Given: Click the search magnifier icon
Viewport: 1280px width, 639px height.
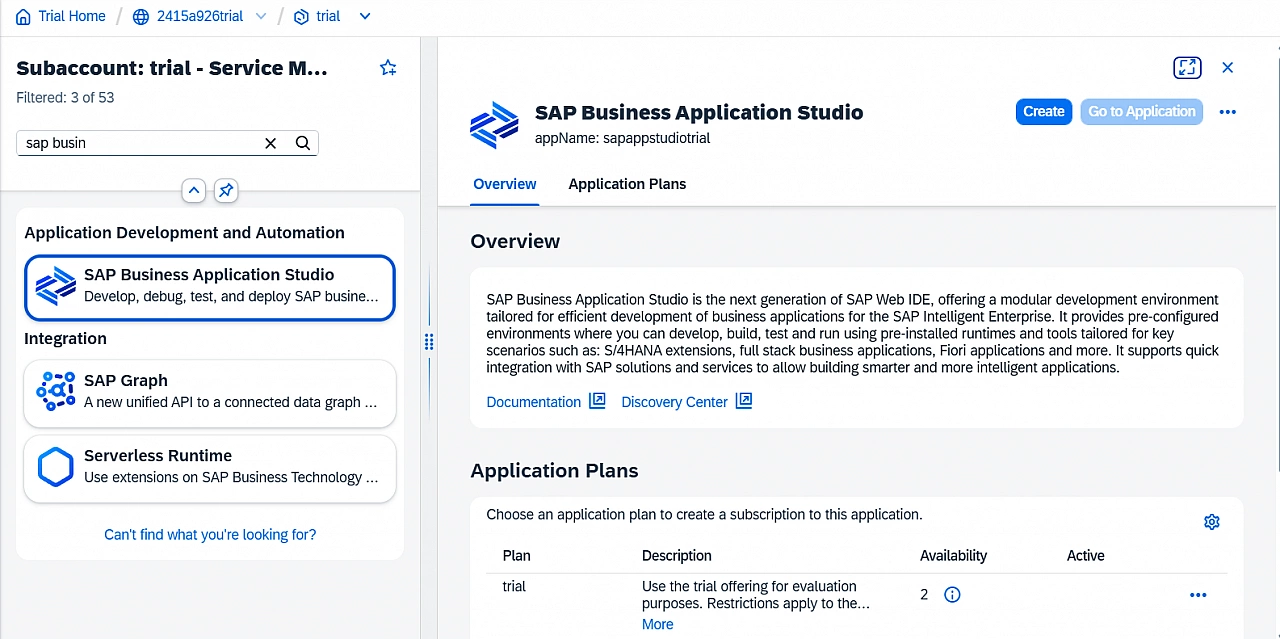Looking at the screenshot, I should tap(303, 143).
